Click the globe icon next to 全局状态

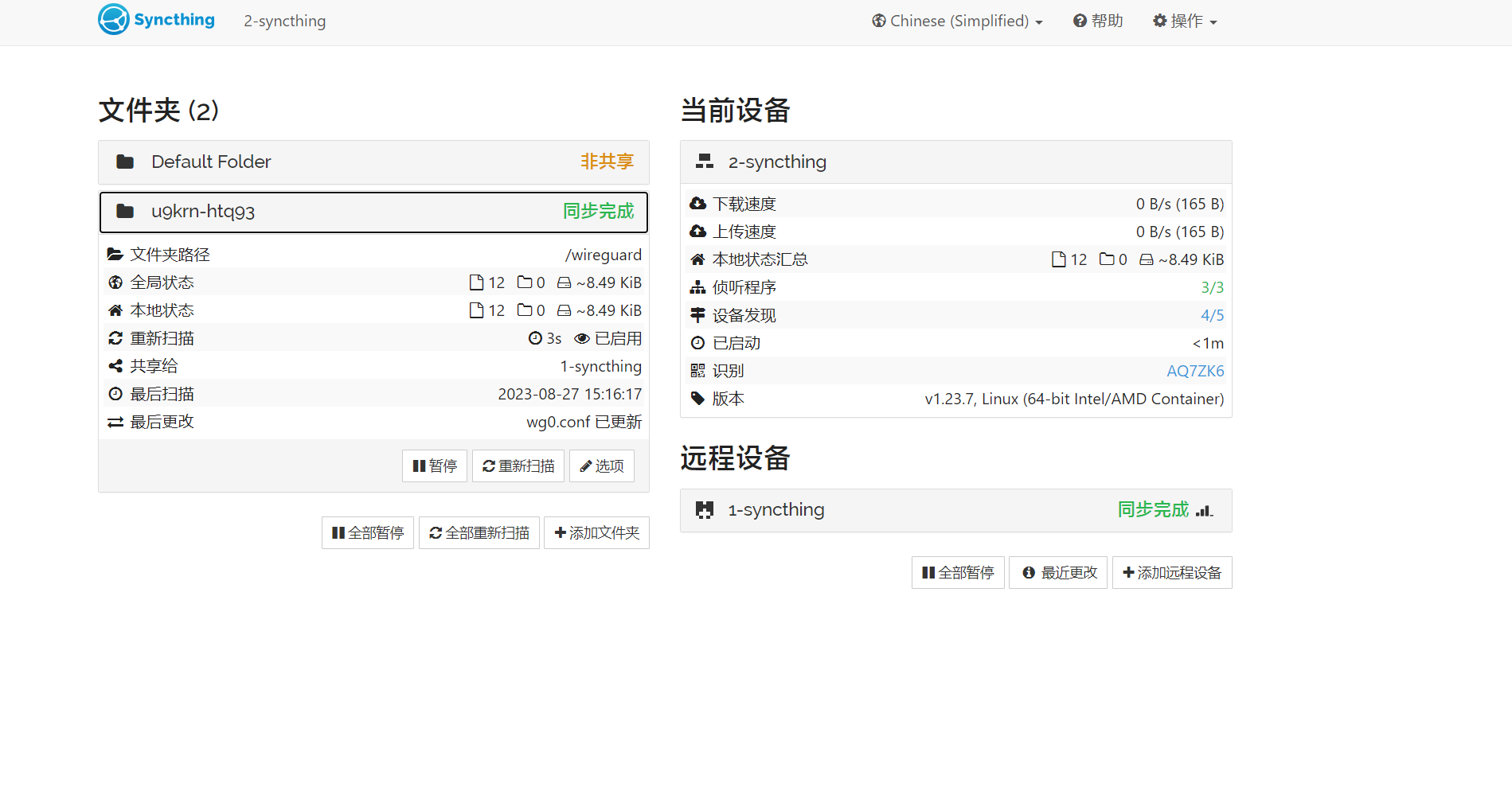tap(115, 282)
